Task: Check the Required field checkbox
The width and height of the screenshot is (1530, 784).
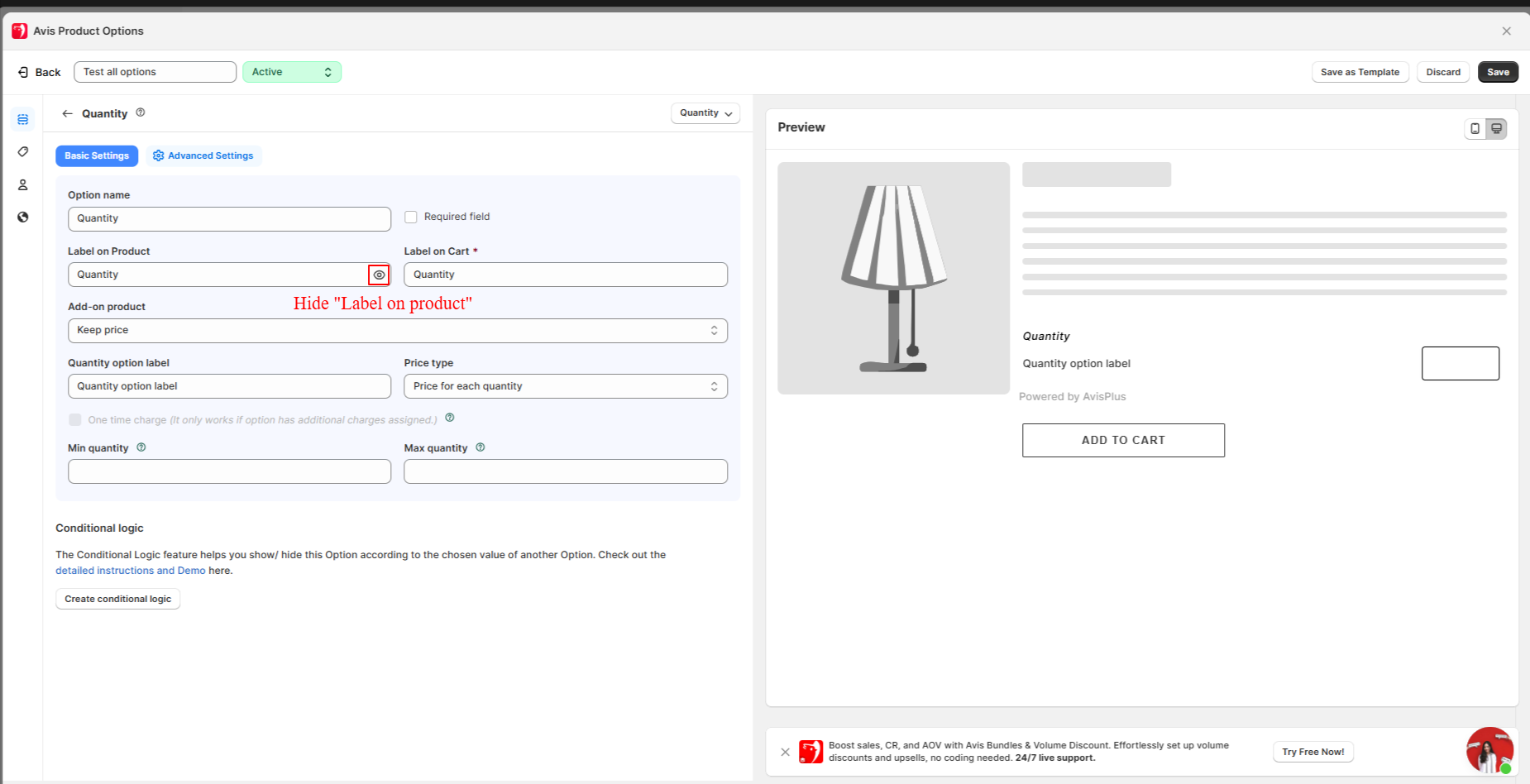Action: (411, 217)
